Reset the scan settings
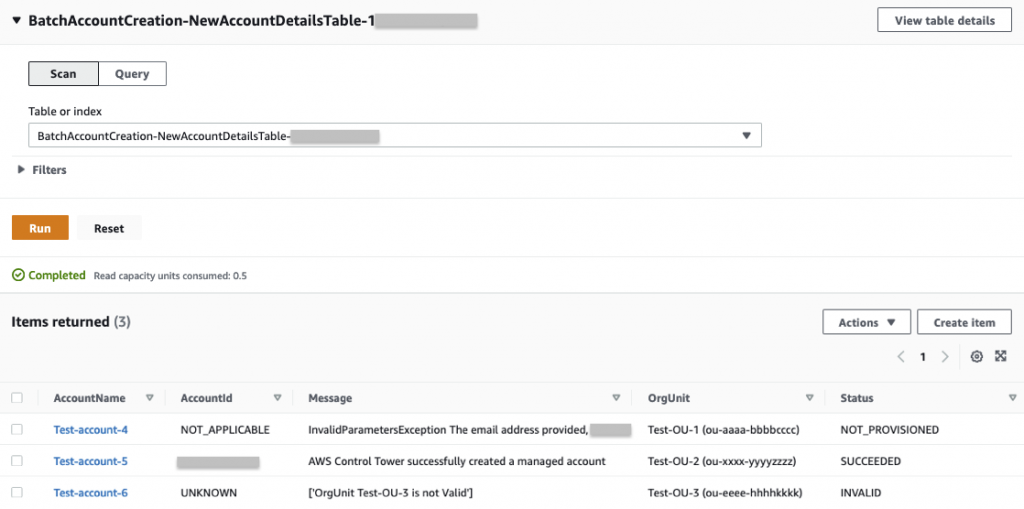Screen dimensions: 1024x509 pos(109,228)
